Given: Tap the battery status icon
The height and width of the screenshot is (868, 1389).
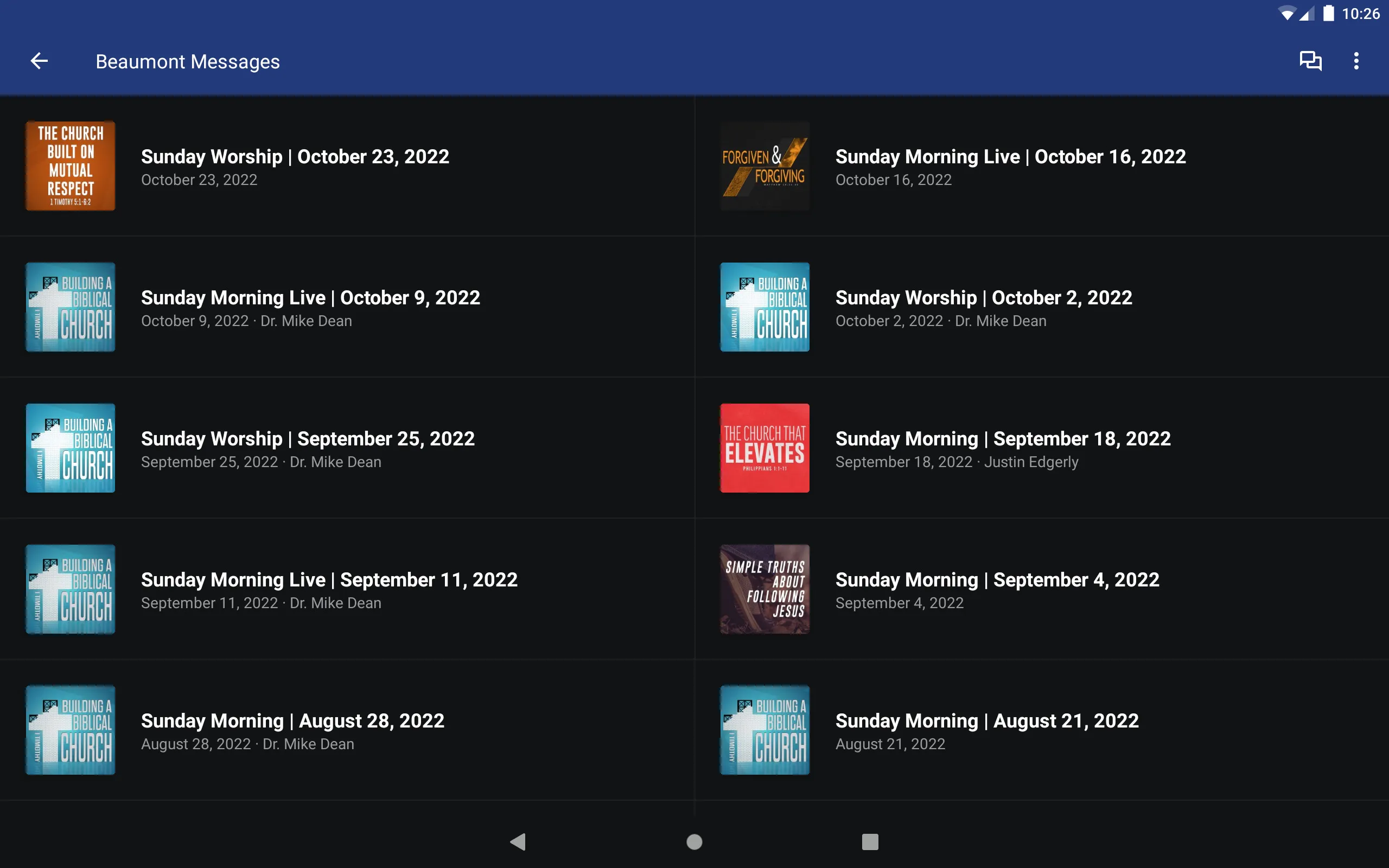Looking at the screenshot, I should coord(1329,13).
